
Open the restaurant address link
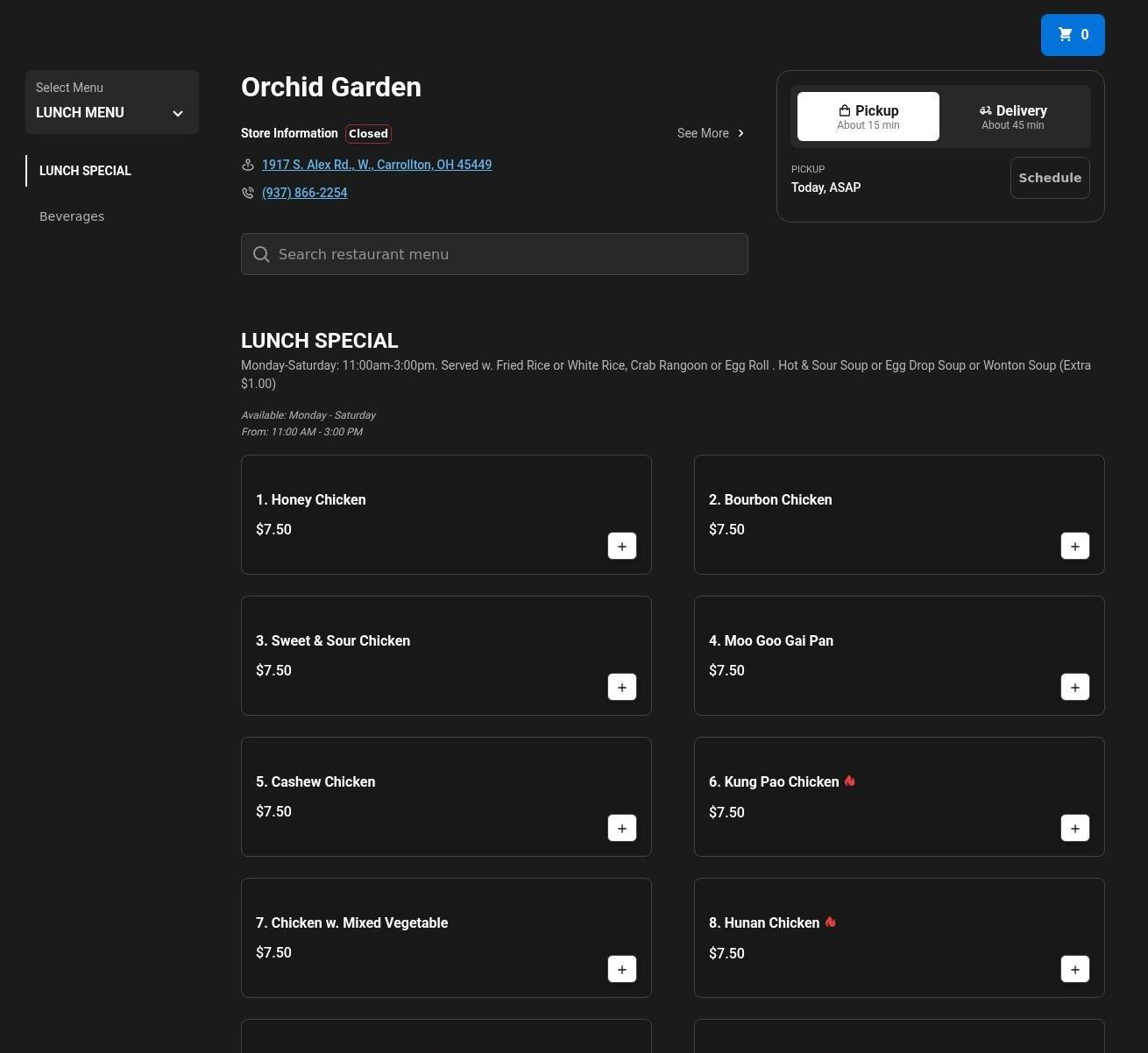coord(376,165)
